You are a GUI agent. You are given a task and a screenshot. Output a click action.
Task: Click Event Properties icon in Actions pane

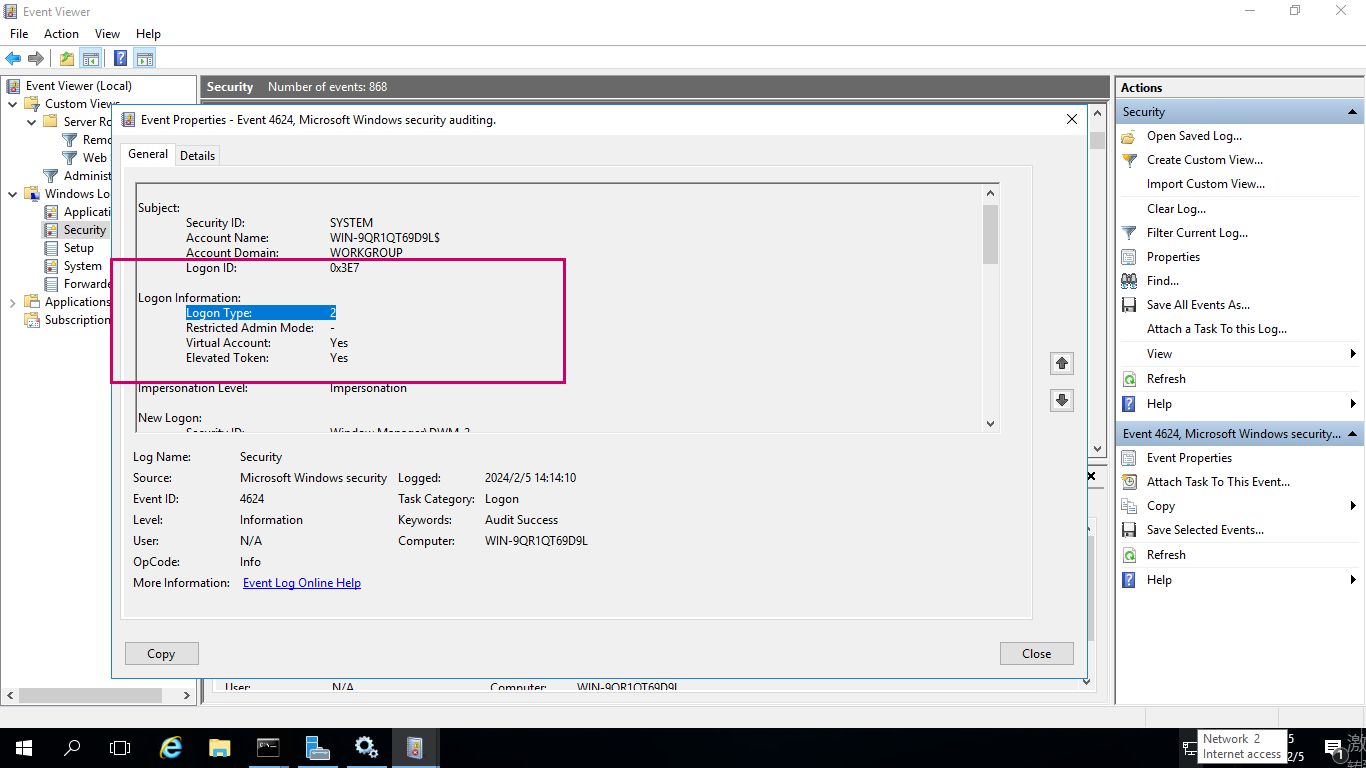[x=1129, y=458]
